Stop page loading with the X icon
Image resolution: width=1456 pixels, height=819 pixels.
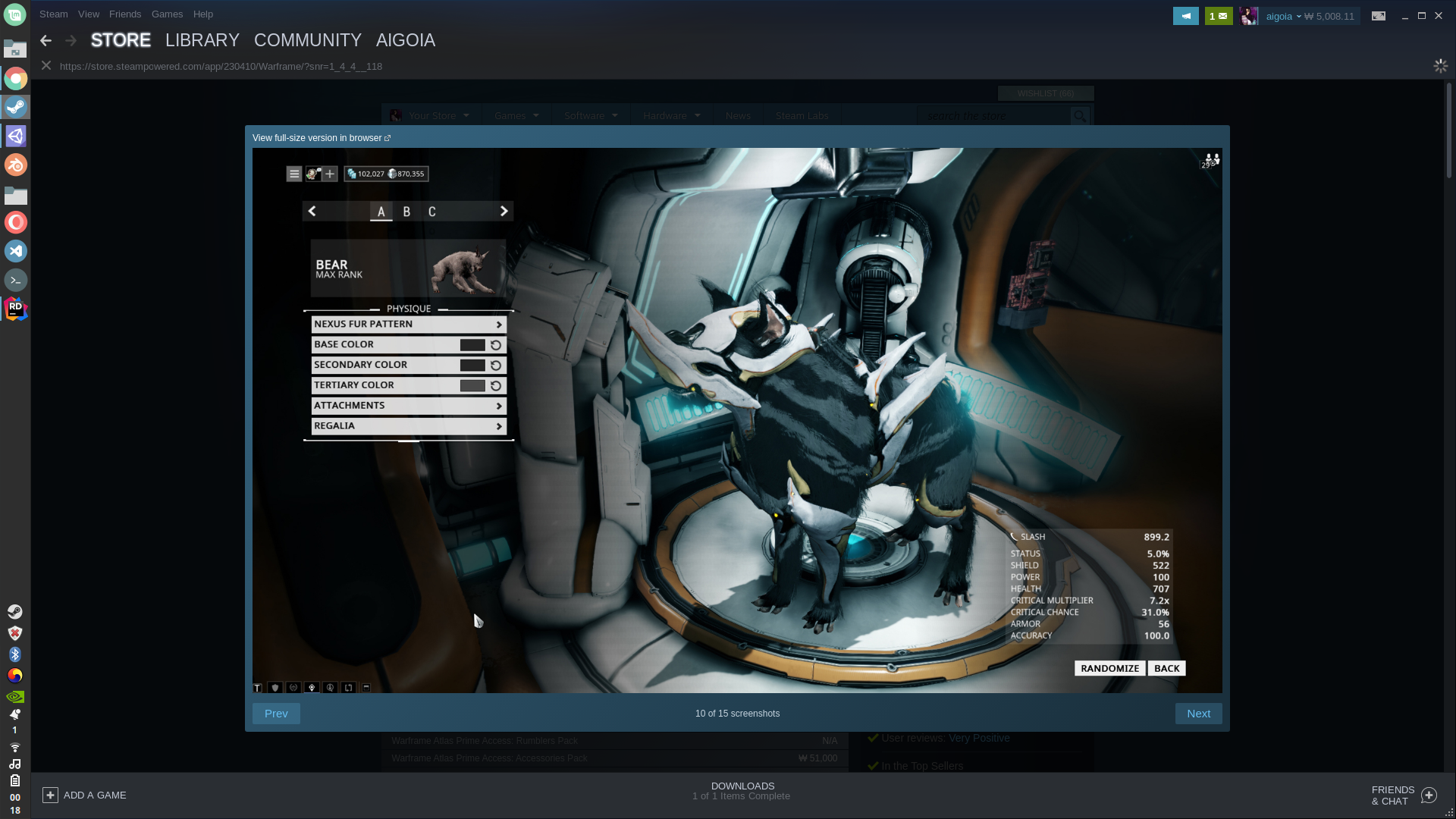pyautogui.click(x=46, y=66)
